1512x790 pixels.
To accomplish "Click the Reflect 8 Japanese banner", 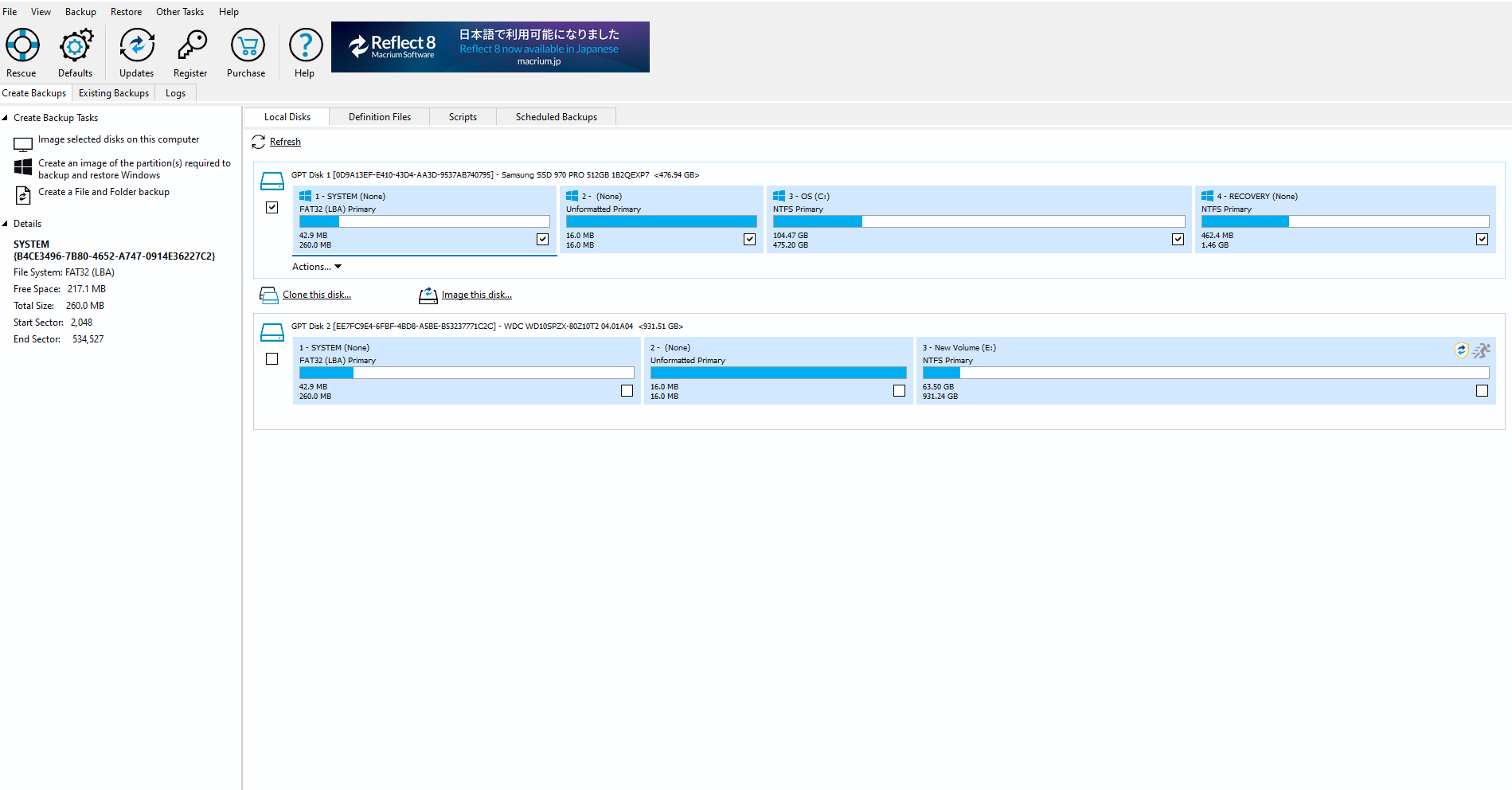I will (490, 47).
